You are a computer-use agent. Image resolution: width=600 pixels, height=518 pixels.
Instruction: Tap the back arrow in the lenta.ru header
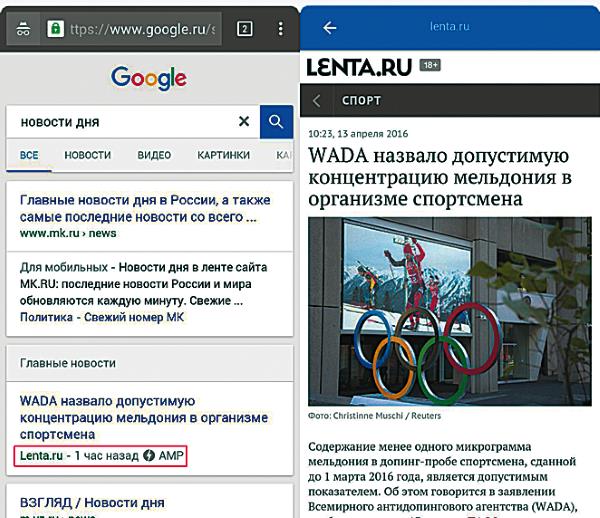click(x=329, y=28)
